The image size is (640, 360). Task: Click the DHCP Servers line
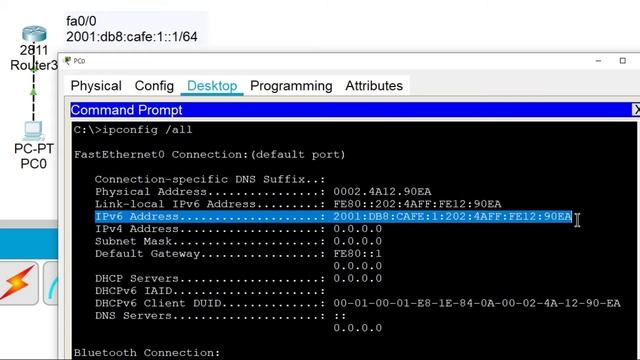tap(238, 278)
